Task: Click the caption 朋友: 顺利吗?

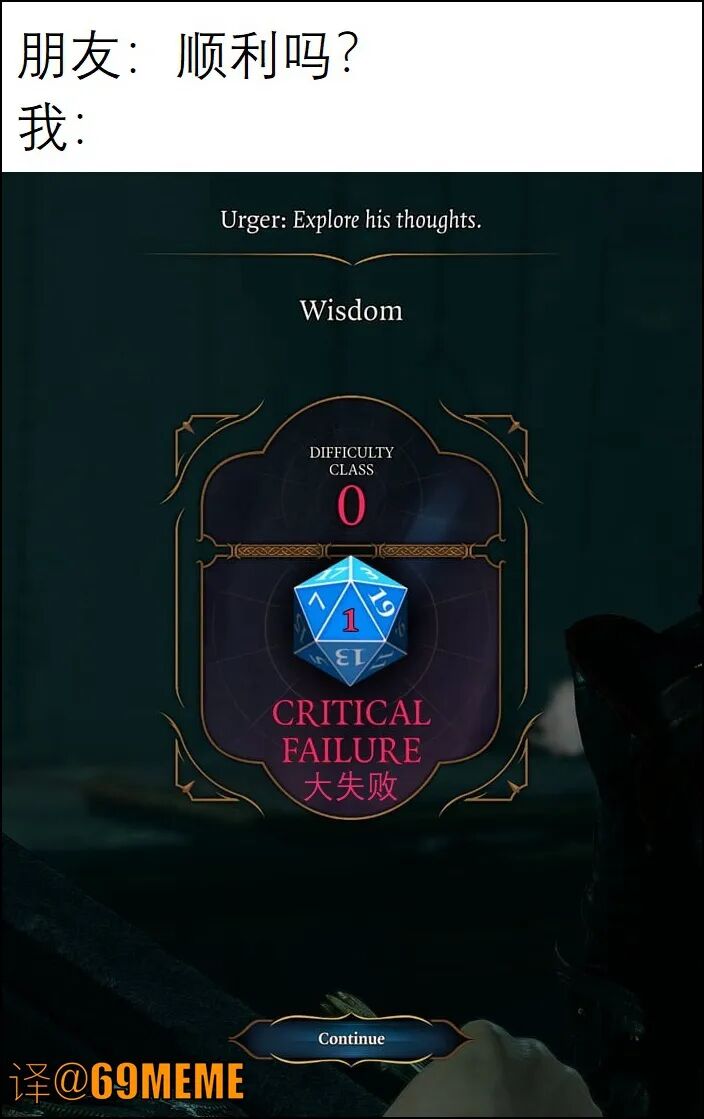Action: pyautogui.click(x=187, y=57)
